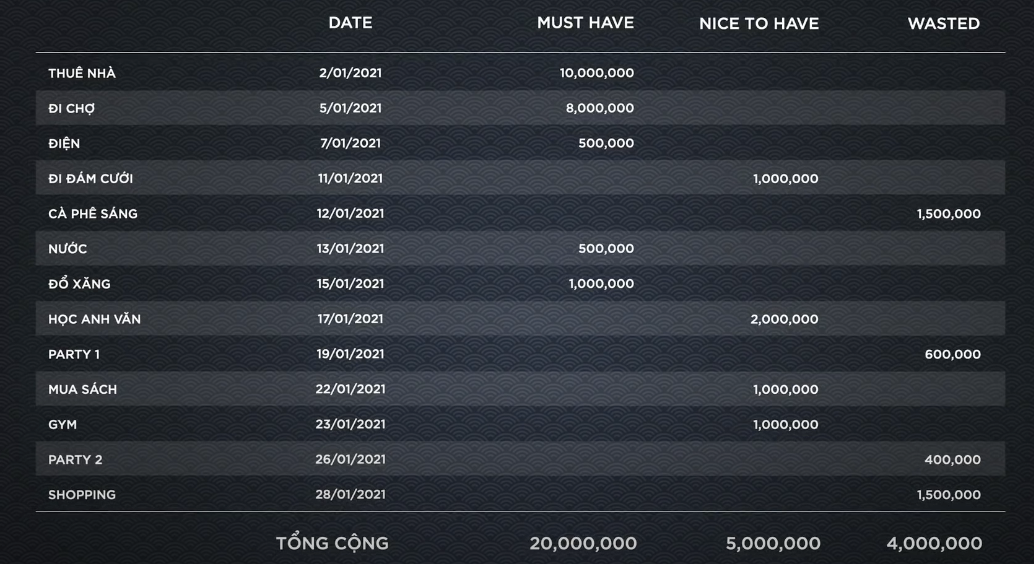Click the NICE TO HAVE column header

pos(759,24)
